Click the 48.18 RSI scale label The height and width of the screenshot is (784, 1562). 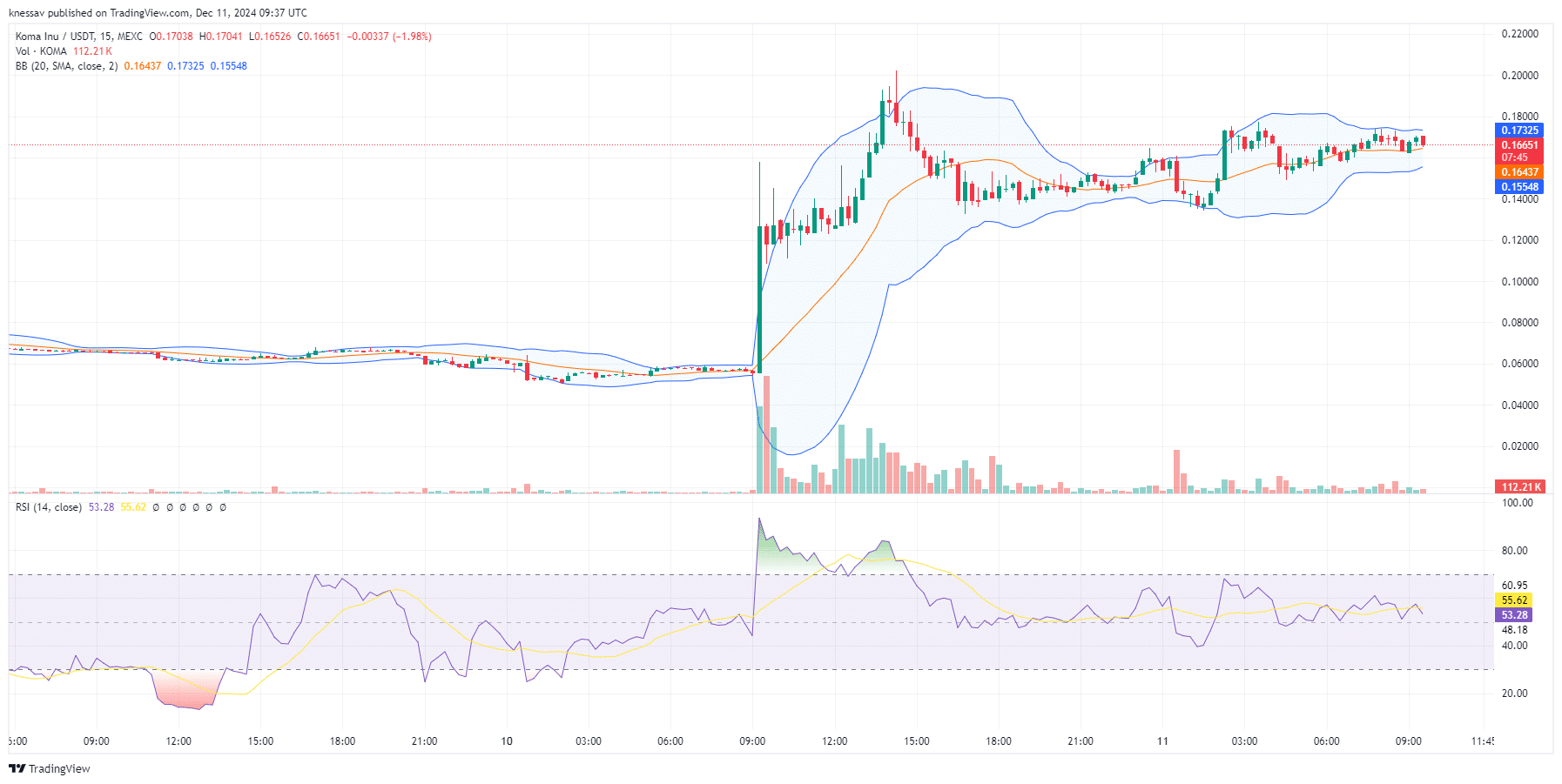[x=1515, y=630]
